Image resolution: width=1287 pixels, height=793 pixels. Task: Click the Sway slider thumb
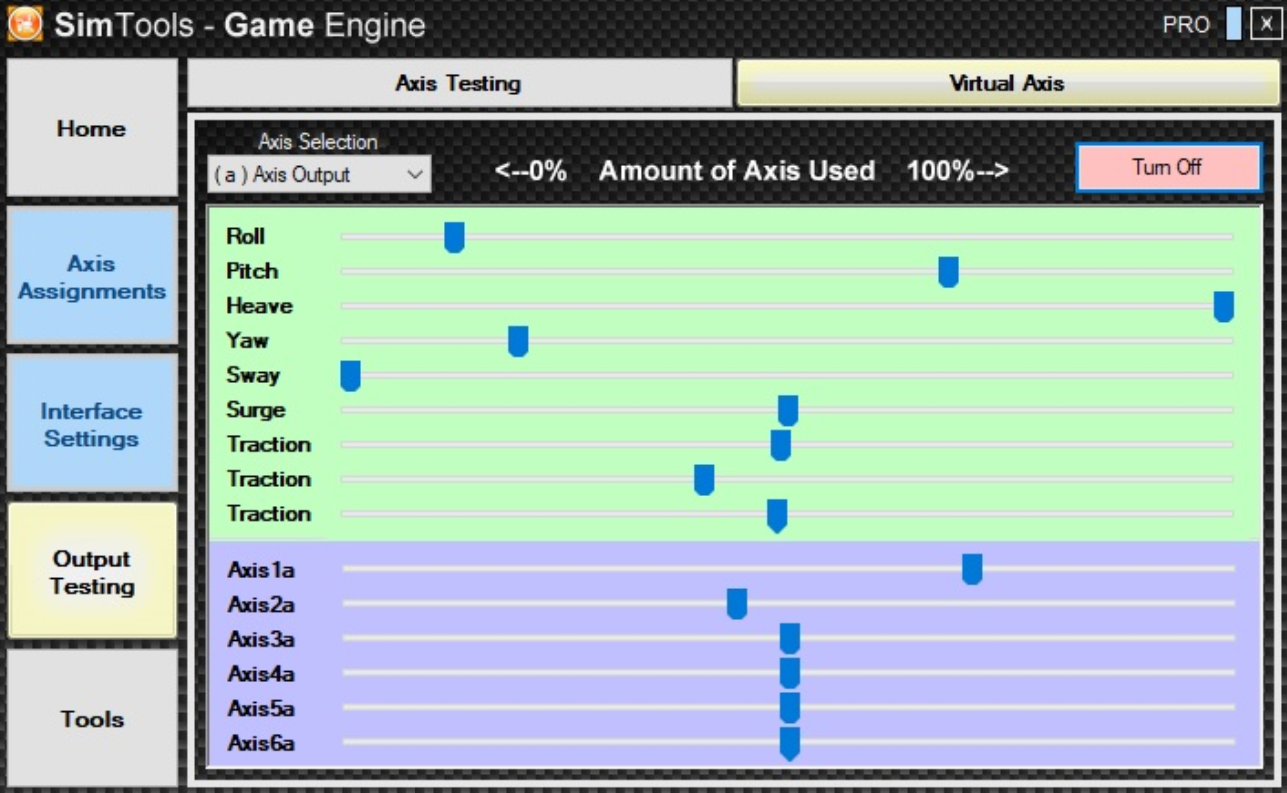(x=350, y=376)
